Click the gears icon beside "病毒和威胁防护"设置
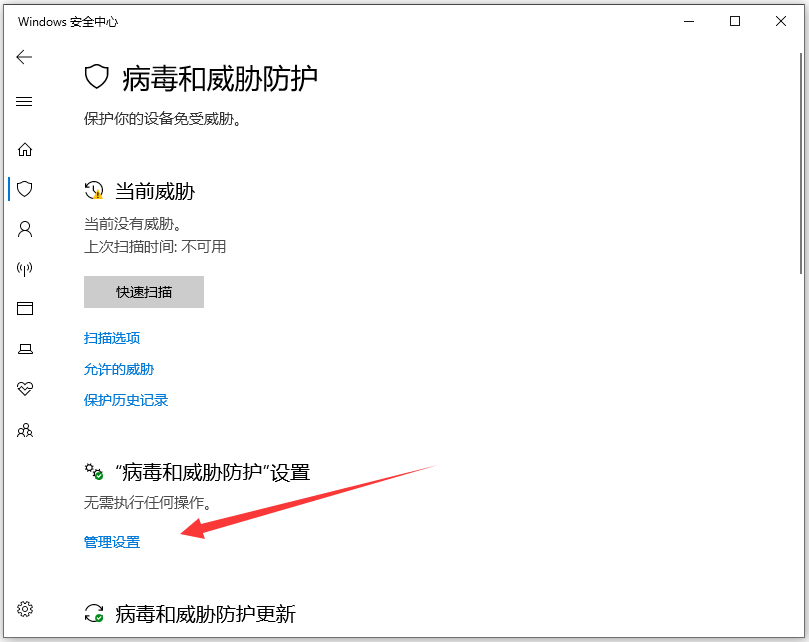Image resolution: width=809 pixels, height=642 pixels. [x=94, y=471]
